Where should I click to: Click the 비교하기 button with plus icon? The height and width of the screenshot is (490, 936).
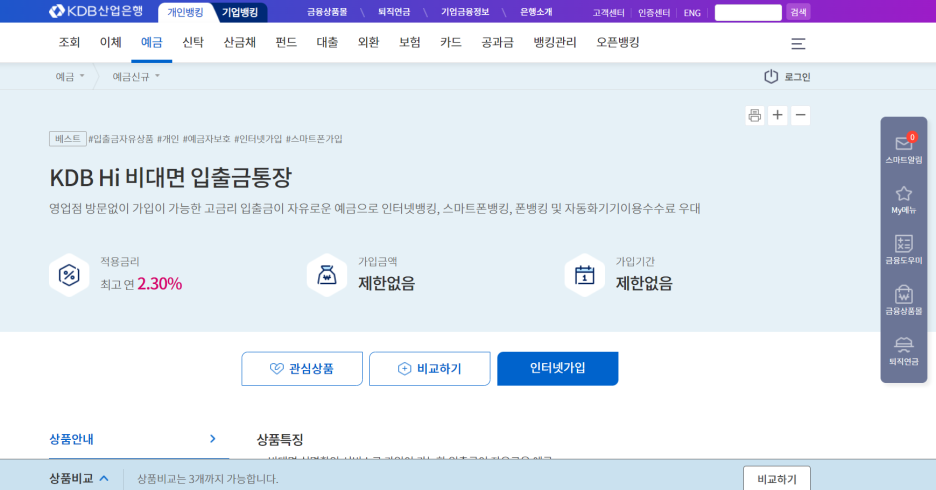pyautogui.click(x=430, y=369)
